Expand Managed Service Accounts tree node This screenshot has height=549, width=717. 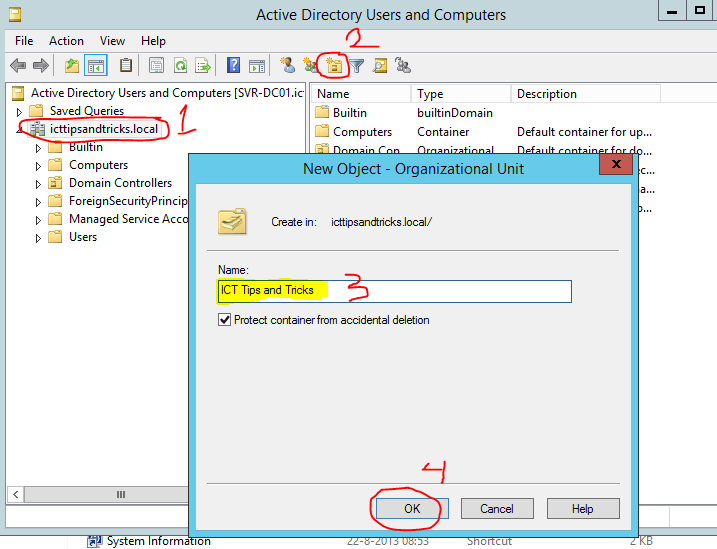pos(38,220)
